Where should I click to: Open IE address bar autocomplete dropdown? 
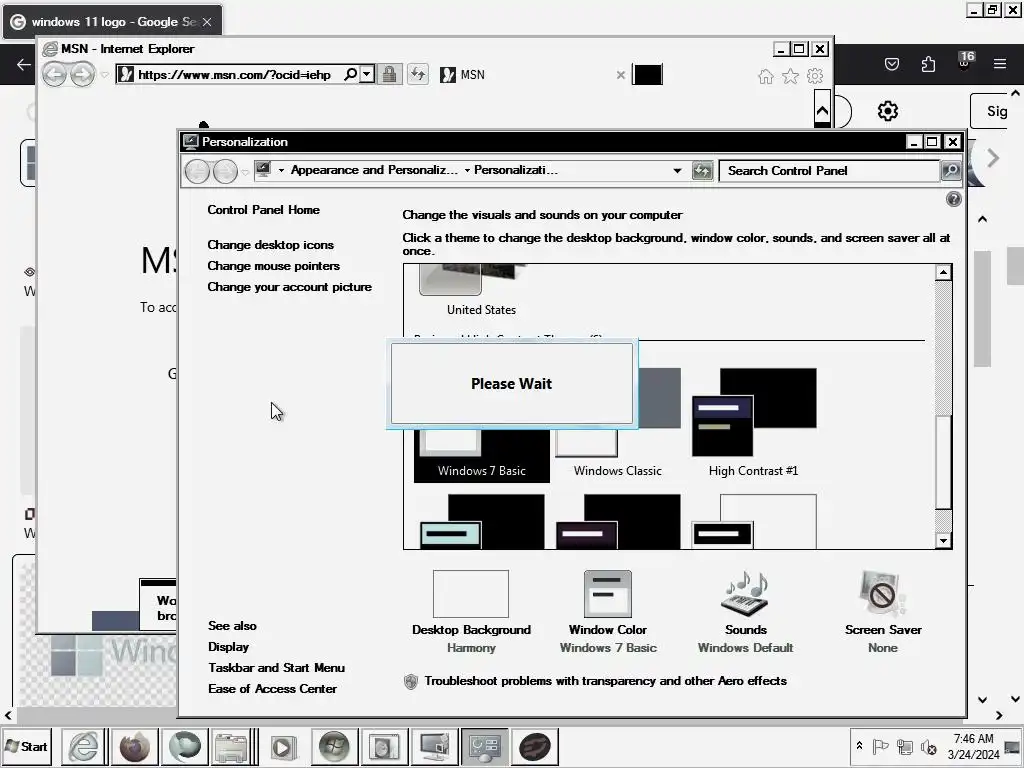(367, 74)
